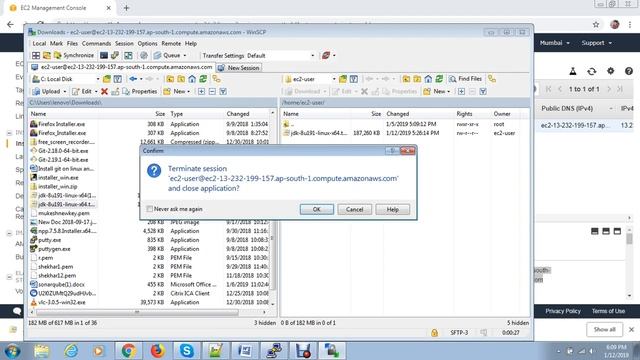640x360 pixels.
Task: Select the jdk-8u191-linux-x64 file in remote panel
Action: tap(319, 133)
